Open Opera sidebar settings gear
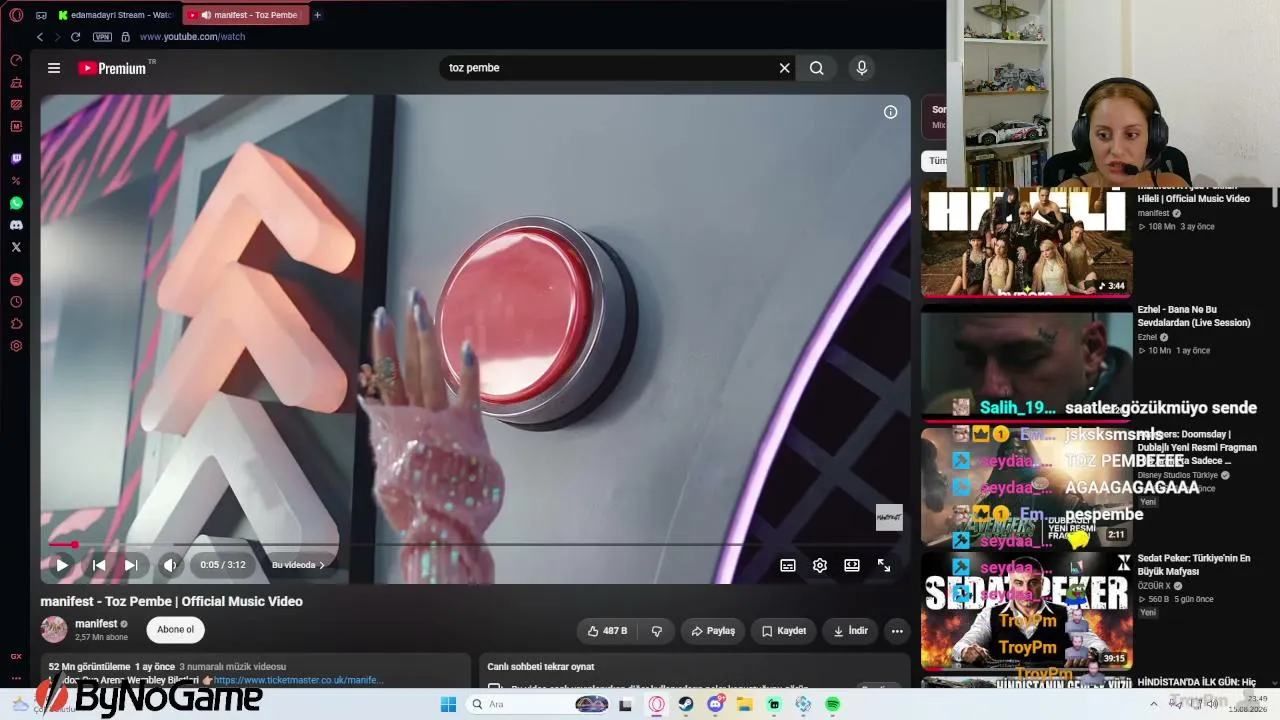The width and height of the screenshot is (1280, 720). [x=16, y=346]
